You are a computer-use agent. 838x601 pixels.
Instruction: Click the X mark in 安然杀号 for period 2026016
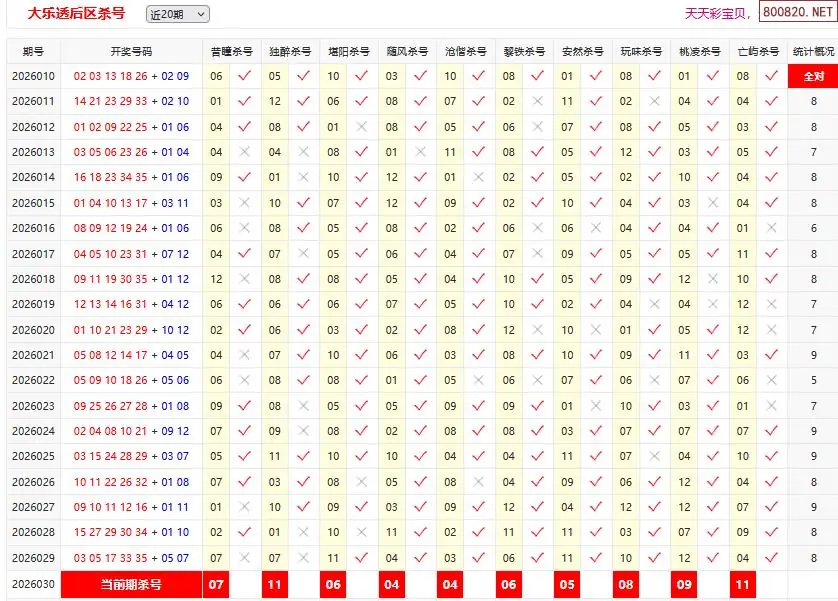pos(596,228)
